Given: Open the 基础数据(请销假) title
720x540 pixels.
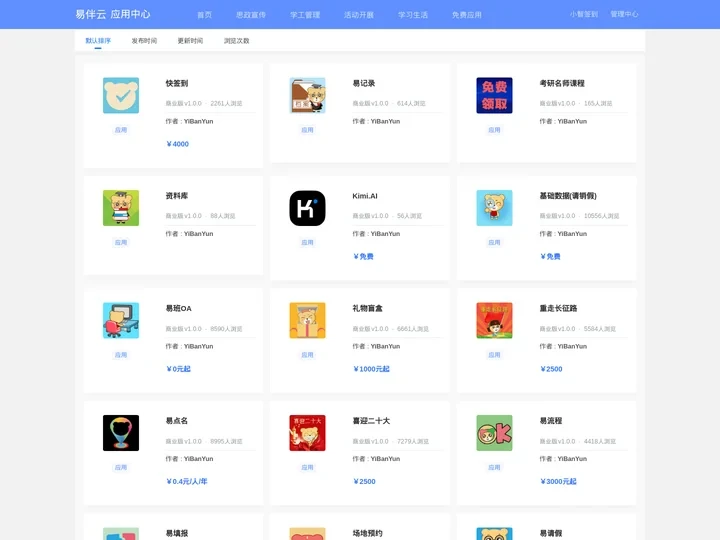Looking at the screenshot, I should point(568,196).
